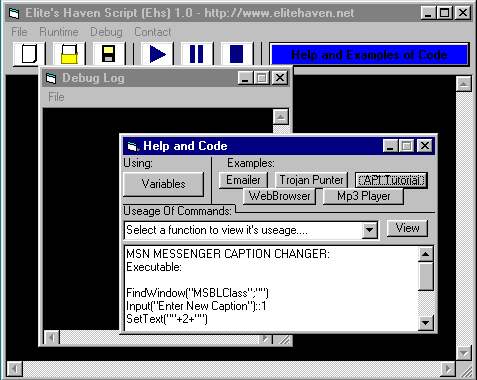This screenshot has width=477, height=380.
Task: Click the help text box scrollbar thumb
Action: point(426,276)
